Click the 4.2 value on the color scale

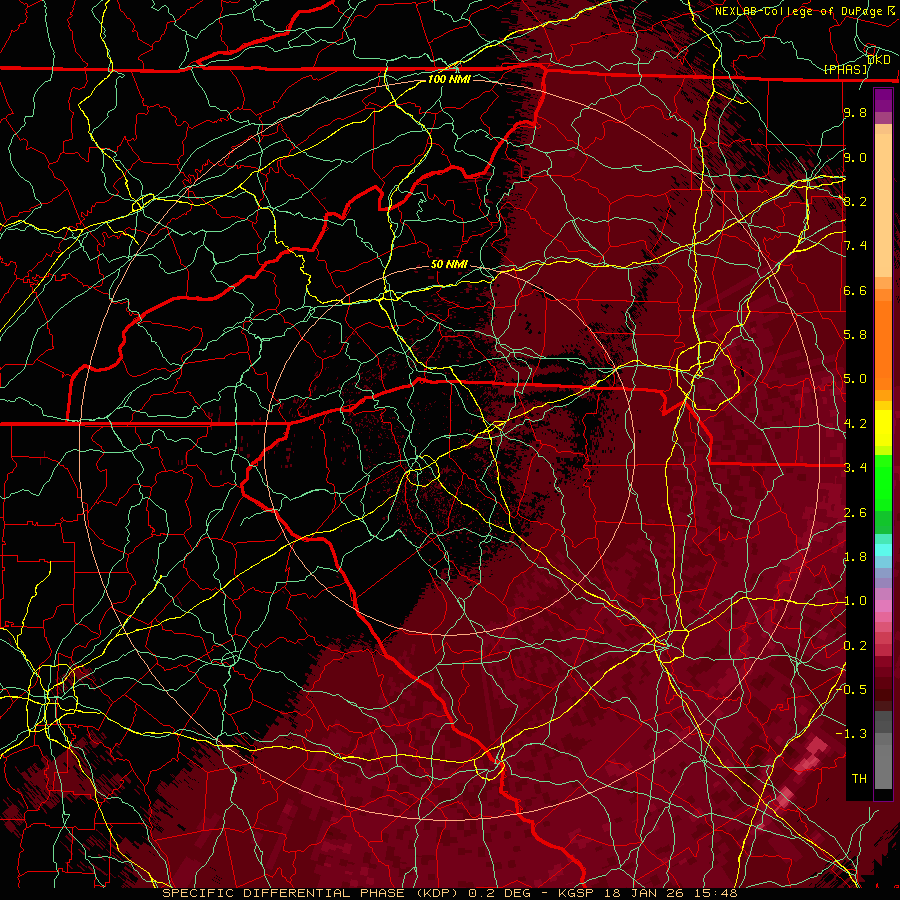(855, 424)
